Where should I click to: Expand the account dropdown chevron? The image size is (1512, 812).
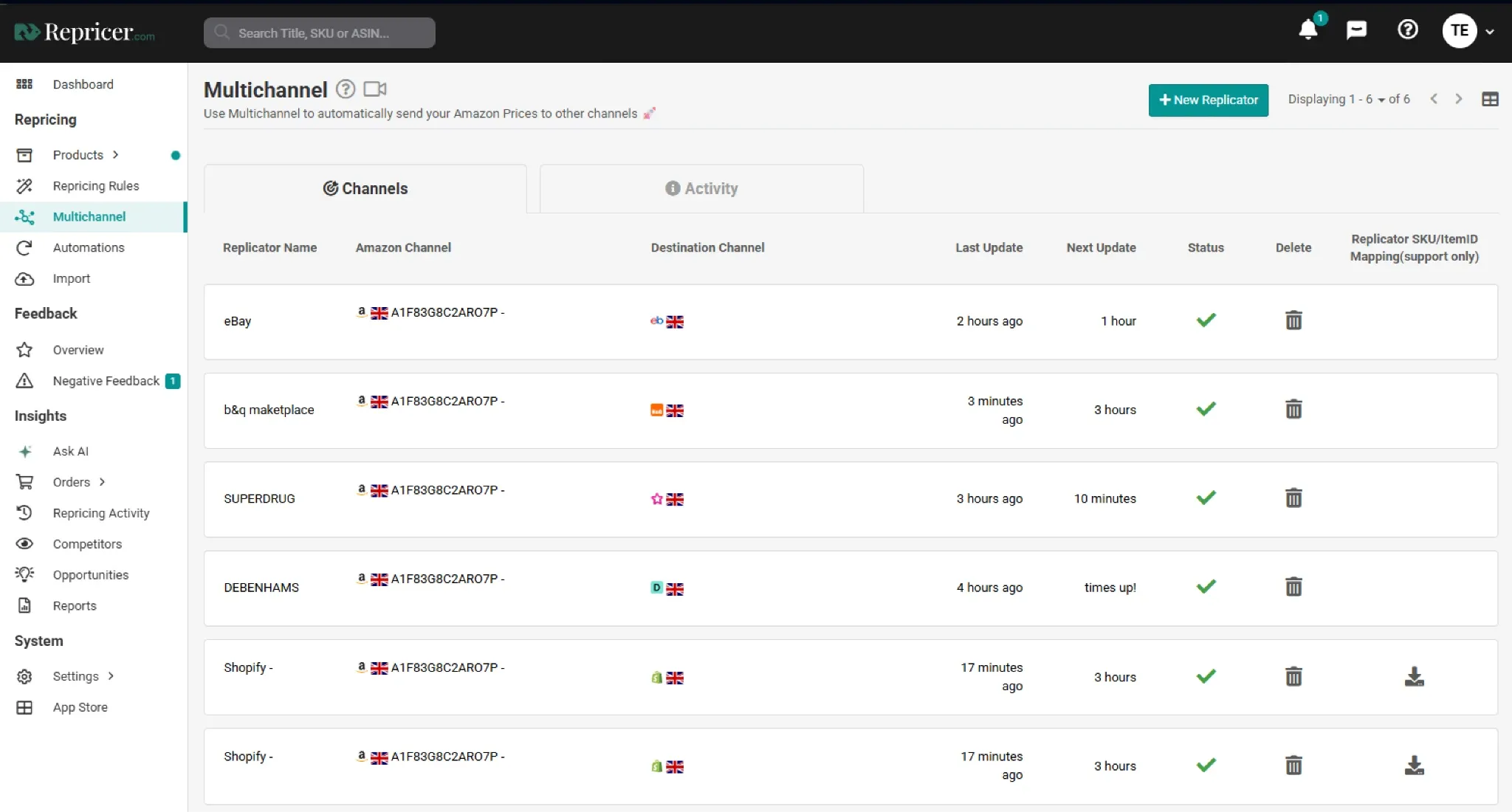1490,32
